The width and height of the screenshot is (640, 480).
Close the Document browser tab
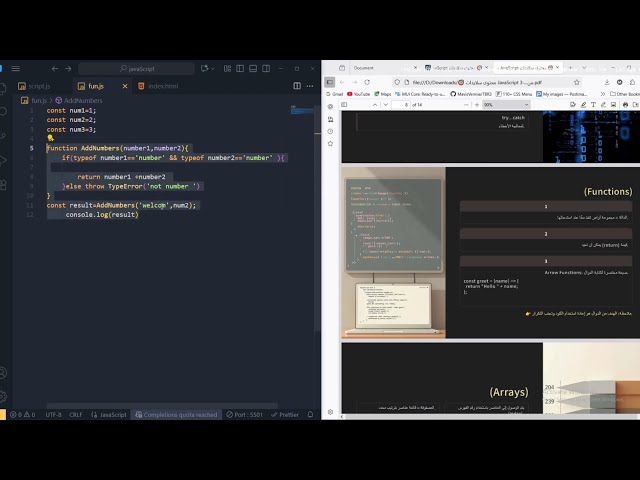(416, 68)
